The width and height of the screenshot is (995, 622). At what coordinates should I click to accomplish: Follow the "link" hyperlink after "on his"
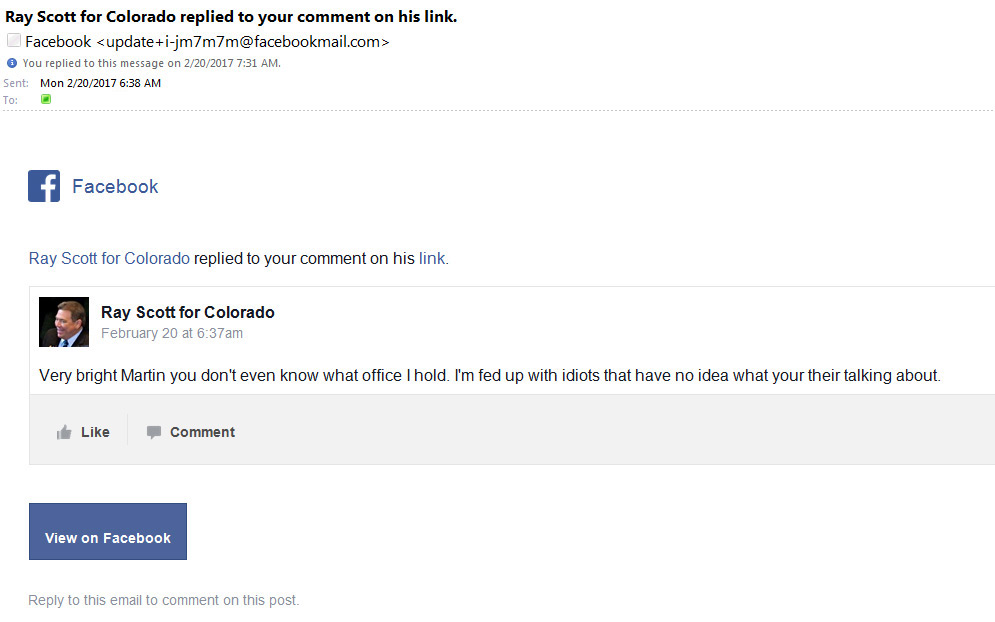[432, 258]
